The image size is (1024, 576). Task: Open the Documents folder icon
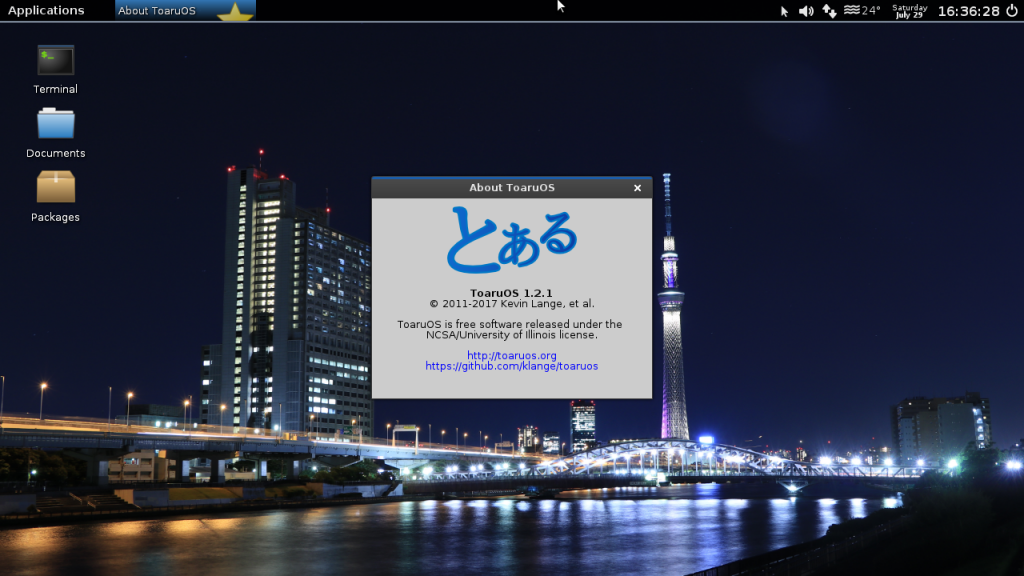[x=56, y=125]
